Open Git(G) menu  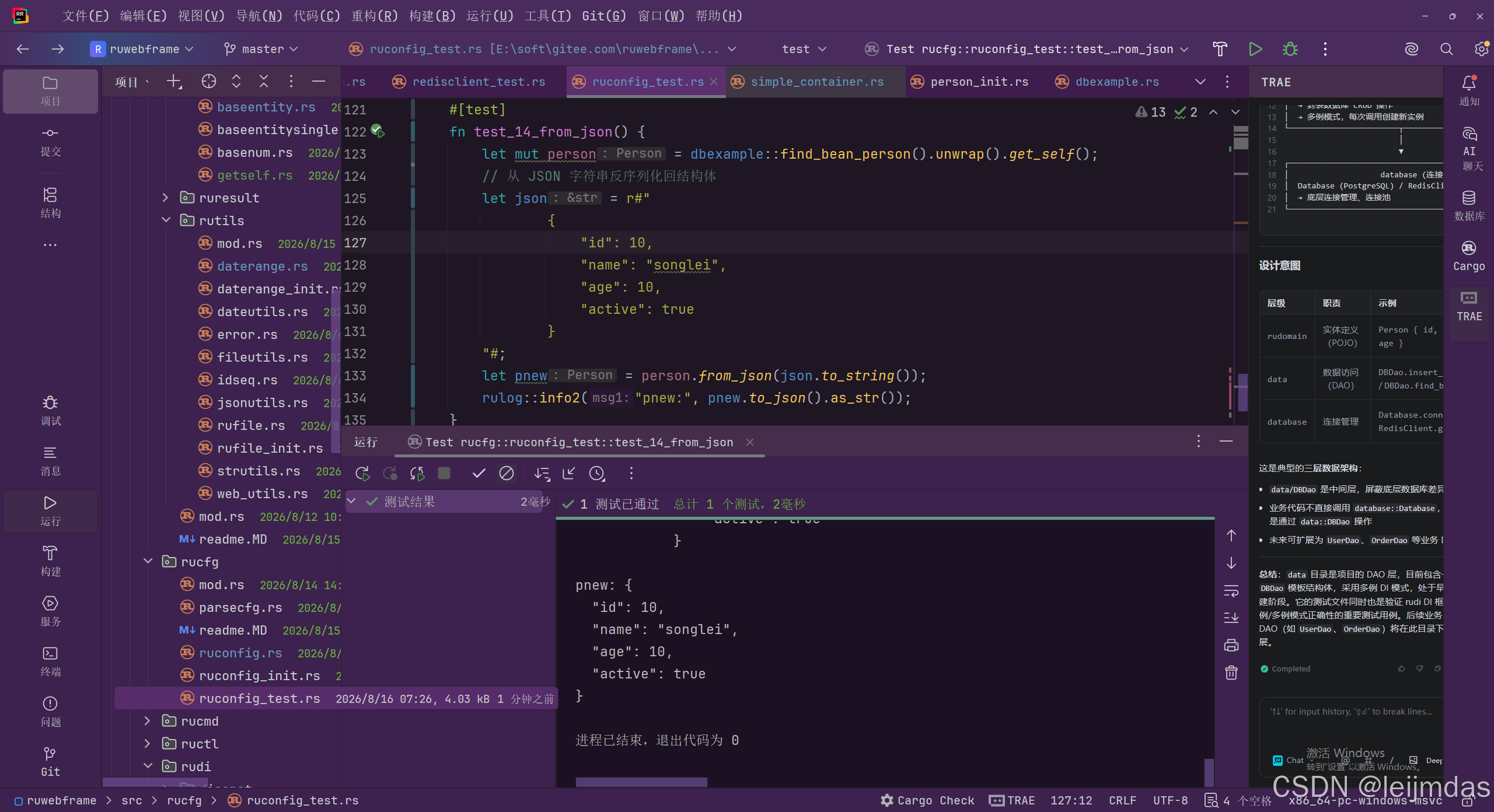[x=603, y=16]
